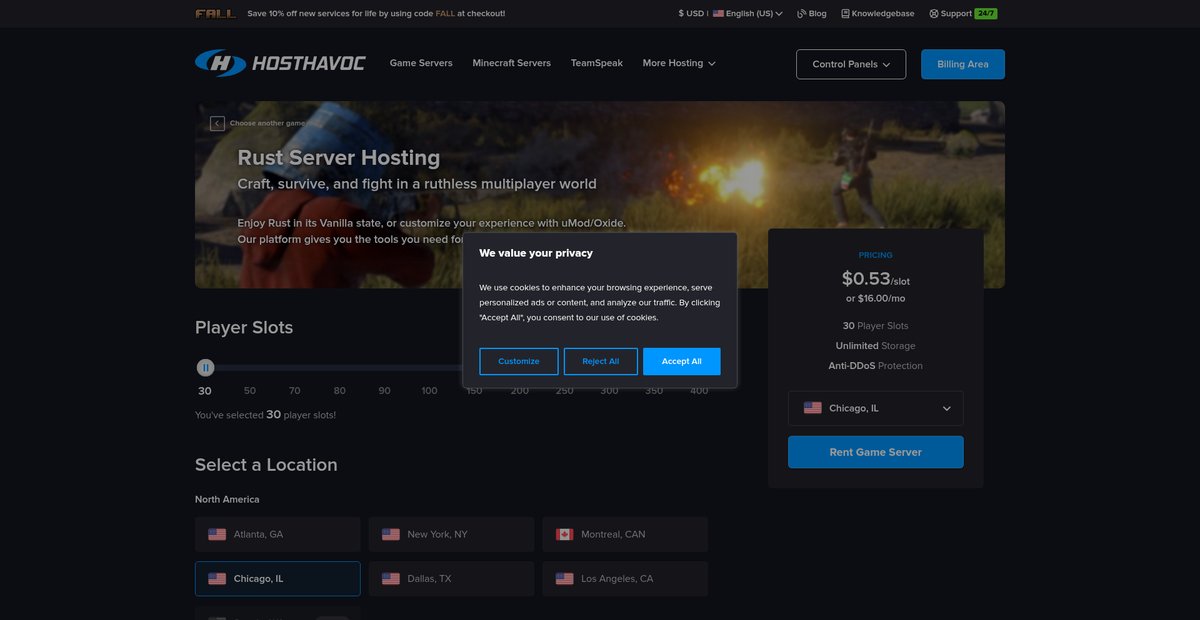1200x620 pixels.
Task: Click Accept All cookies
Action: pyautogui.click(x=682, y=361)
